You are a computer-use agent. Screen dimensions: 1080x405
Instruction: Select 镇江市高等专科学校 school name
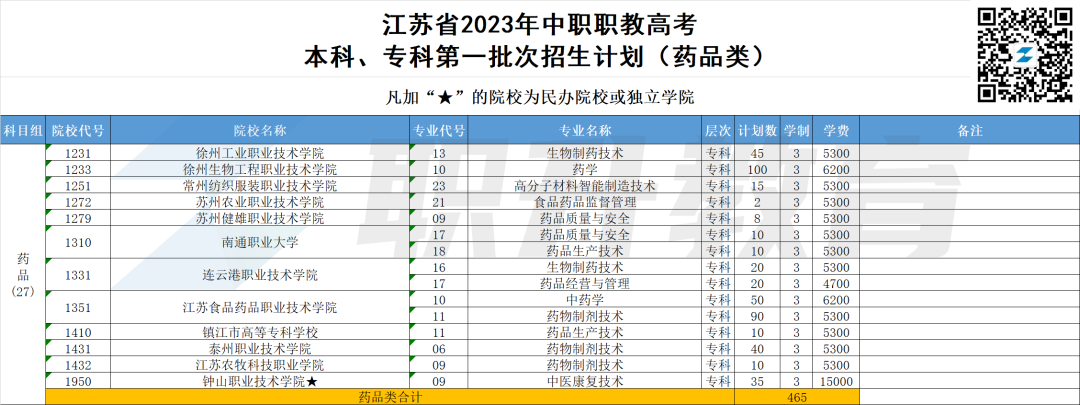coord(260,332)
